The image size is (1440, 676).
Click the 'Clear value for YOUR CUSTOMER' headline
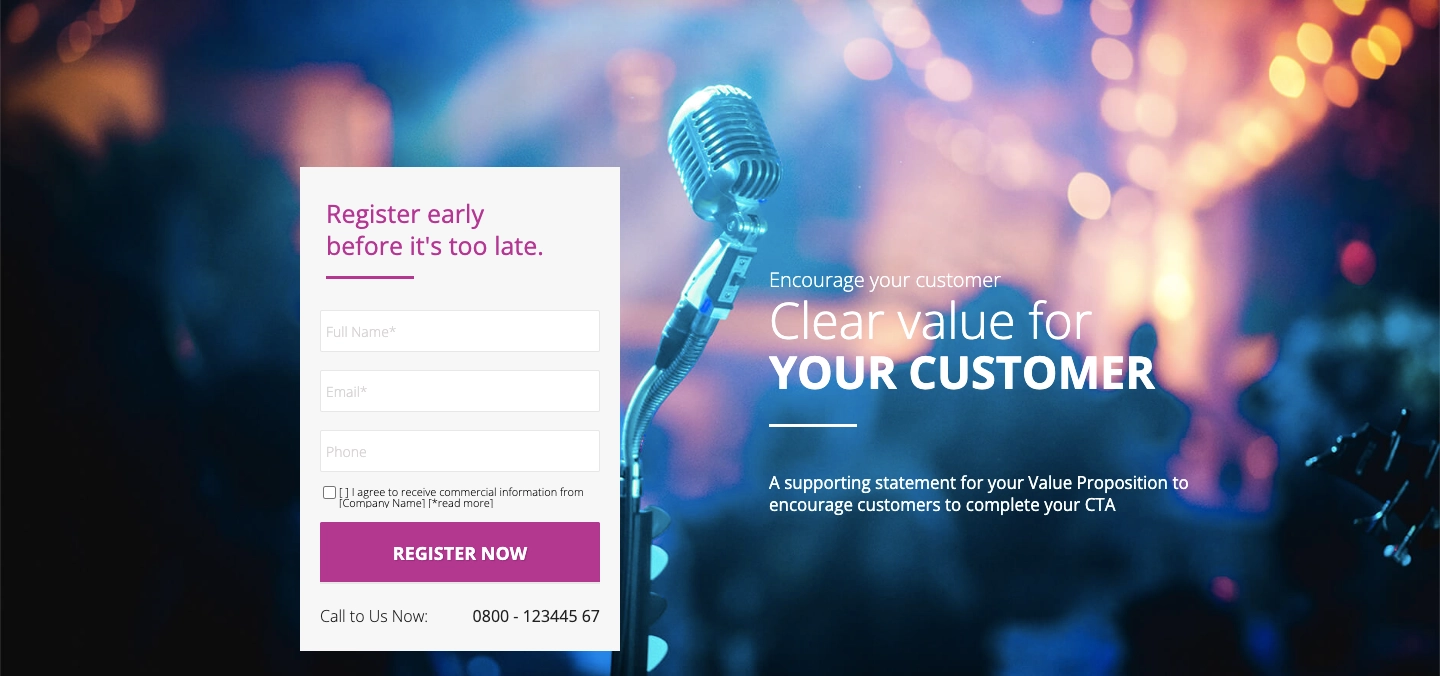pyautogui.click(x=960, y=347)
